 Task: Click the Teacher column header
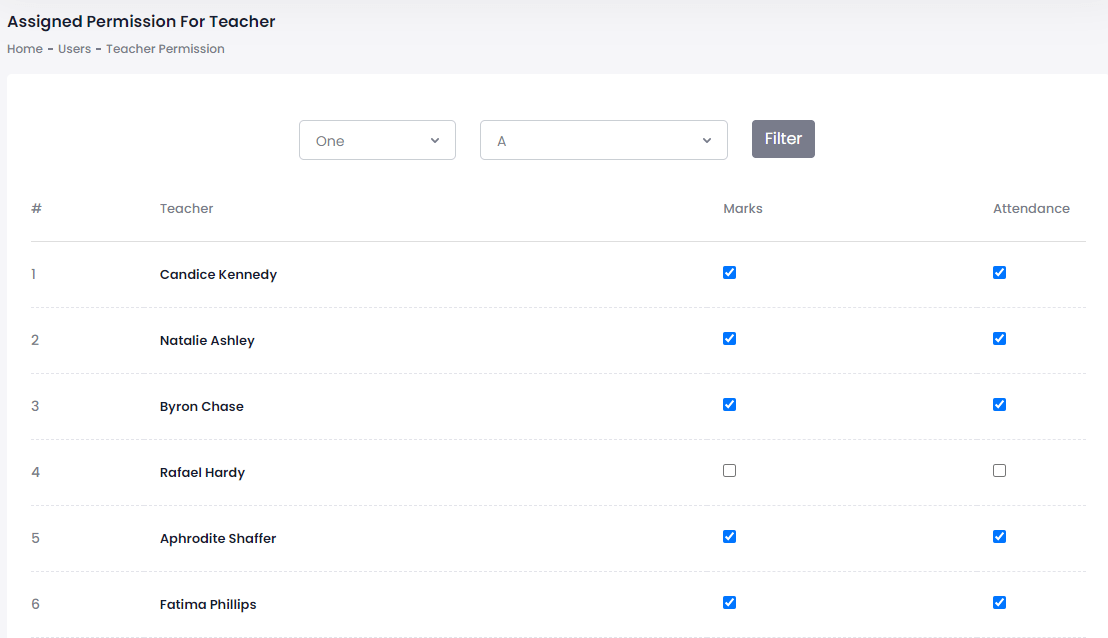[x=186, y=209]
